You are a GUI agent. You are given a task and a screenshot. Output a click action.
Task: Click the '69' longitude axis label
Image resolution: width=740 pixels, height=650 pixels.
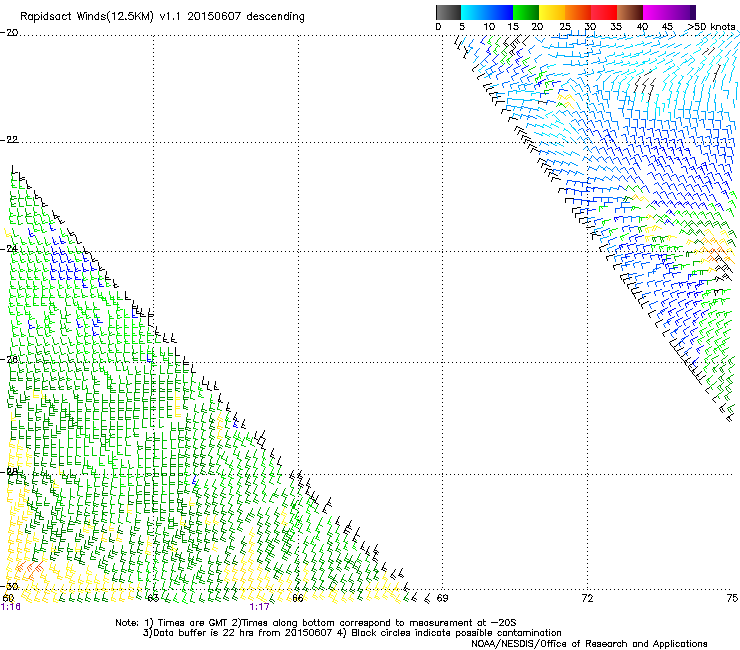(x=442, y=598)
